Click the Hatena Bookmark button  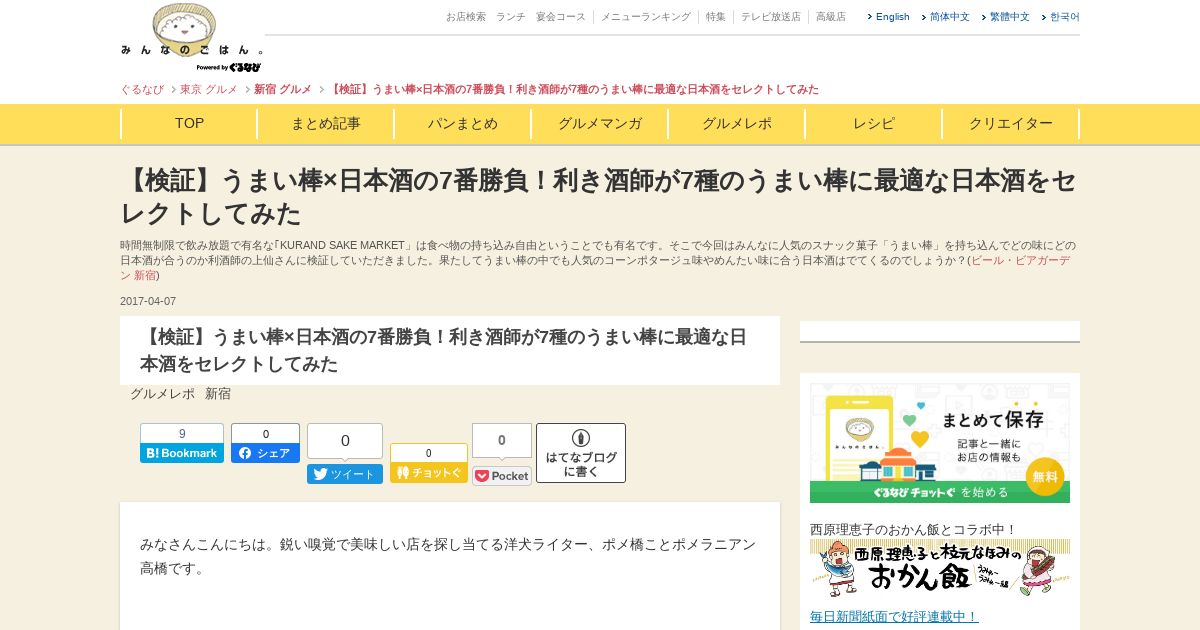click(x=182, y=453)
